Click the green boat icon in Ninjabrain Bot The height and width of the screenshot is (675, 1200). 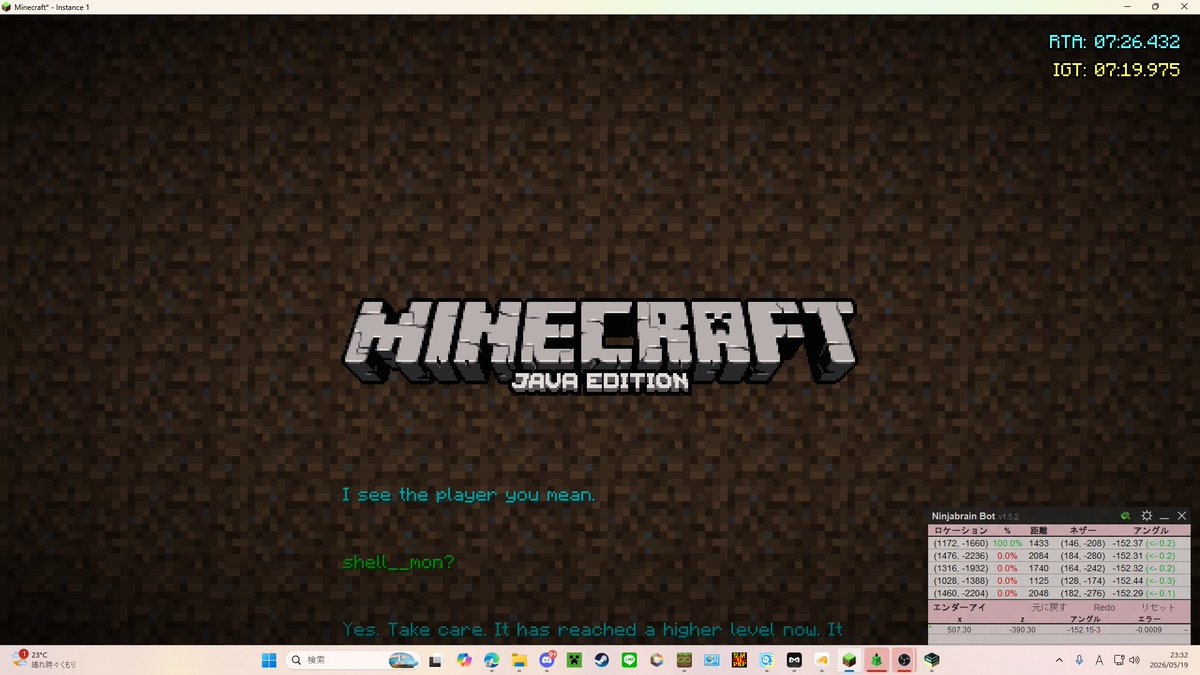(1126, 515)
